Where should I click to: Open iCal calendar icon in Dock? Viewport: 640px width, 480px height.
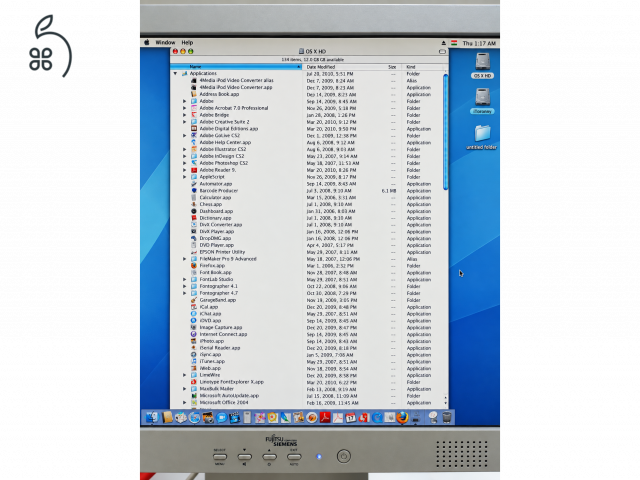pyautogui.click(x=351, y=418)
